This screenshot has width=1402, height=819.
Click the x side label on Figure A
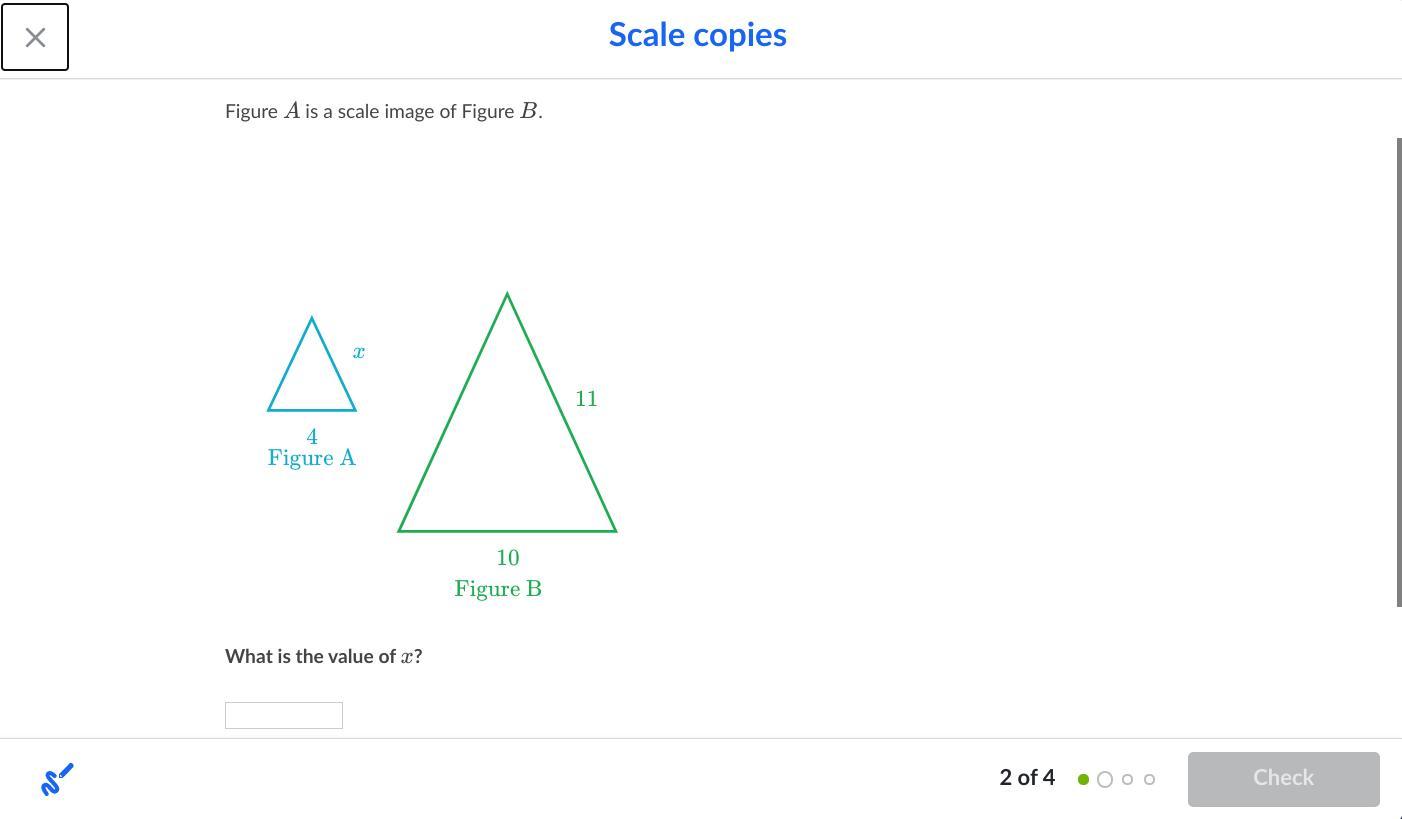click(359, 352)
